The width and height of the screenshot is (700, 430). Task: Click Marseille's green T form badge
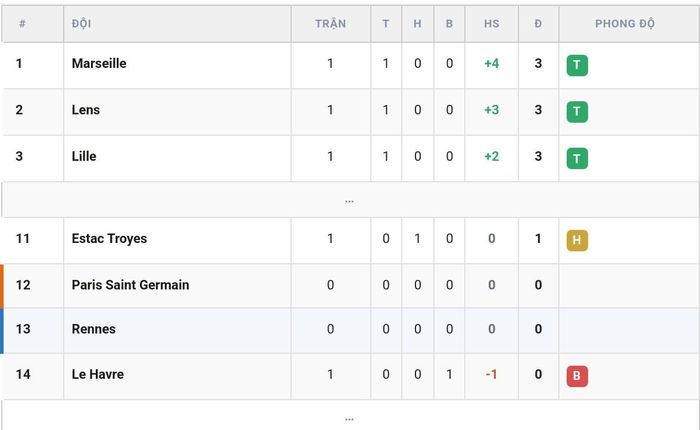(577, 65)
